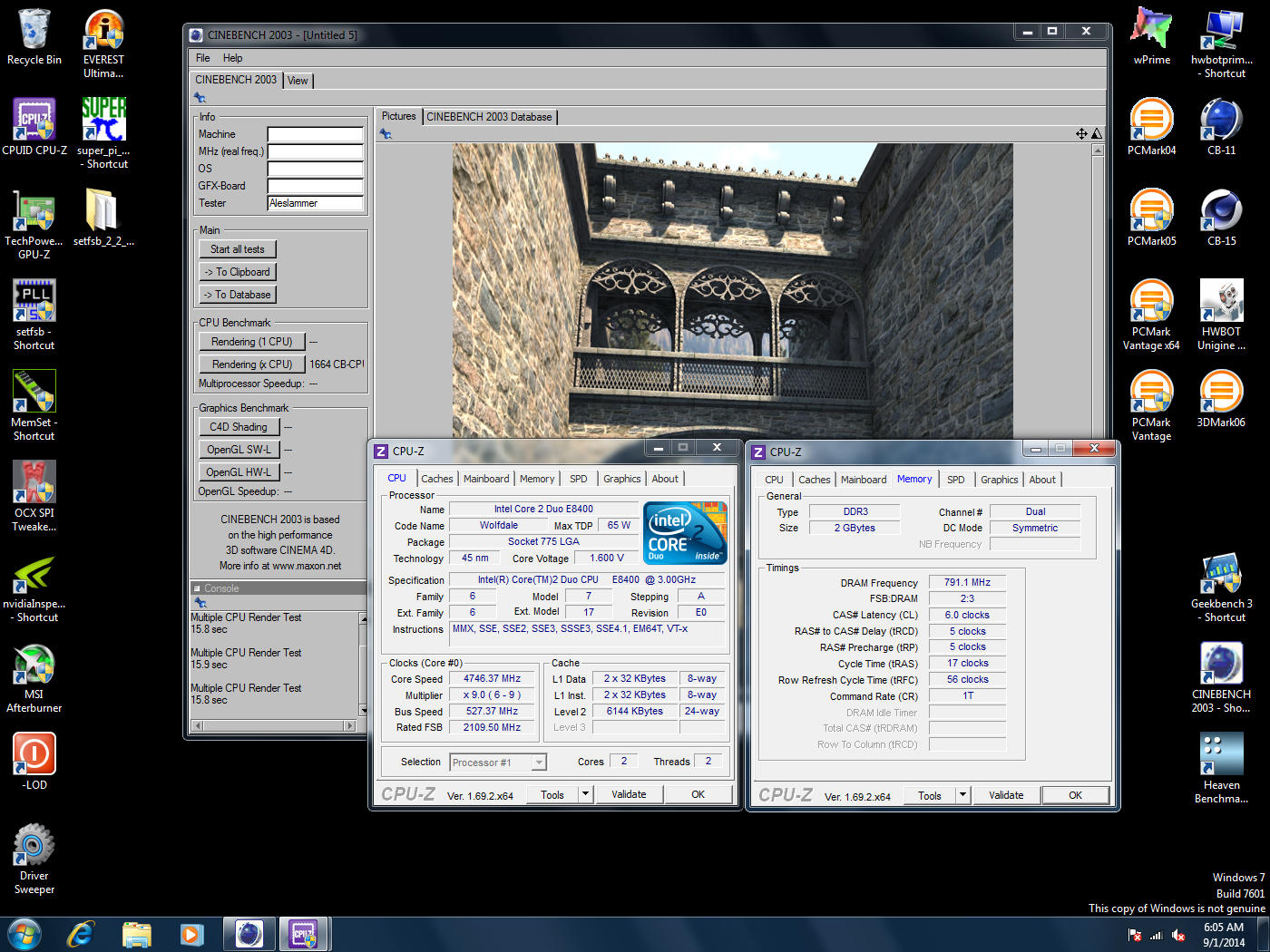Open OCX SPI Tweaker icon
The height and width of the screenshot is (952, 1270).
[34, 496]
